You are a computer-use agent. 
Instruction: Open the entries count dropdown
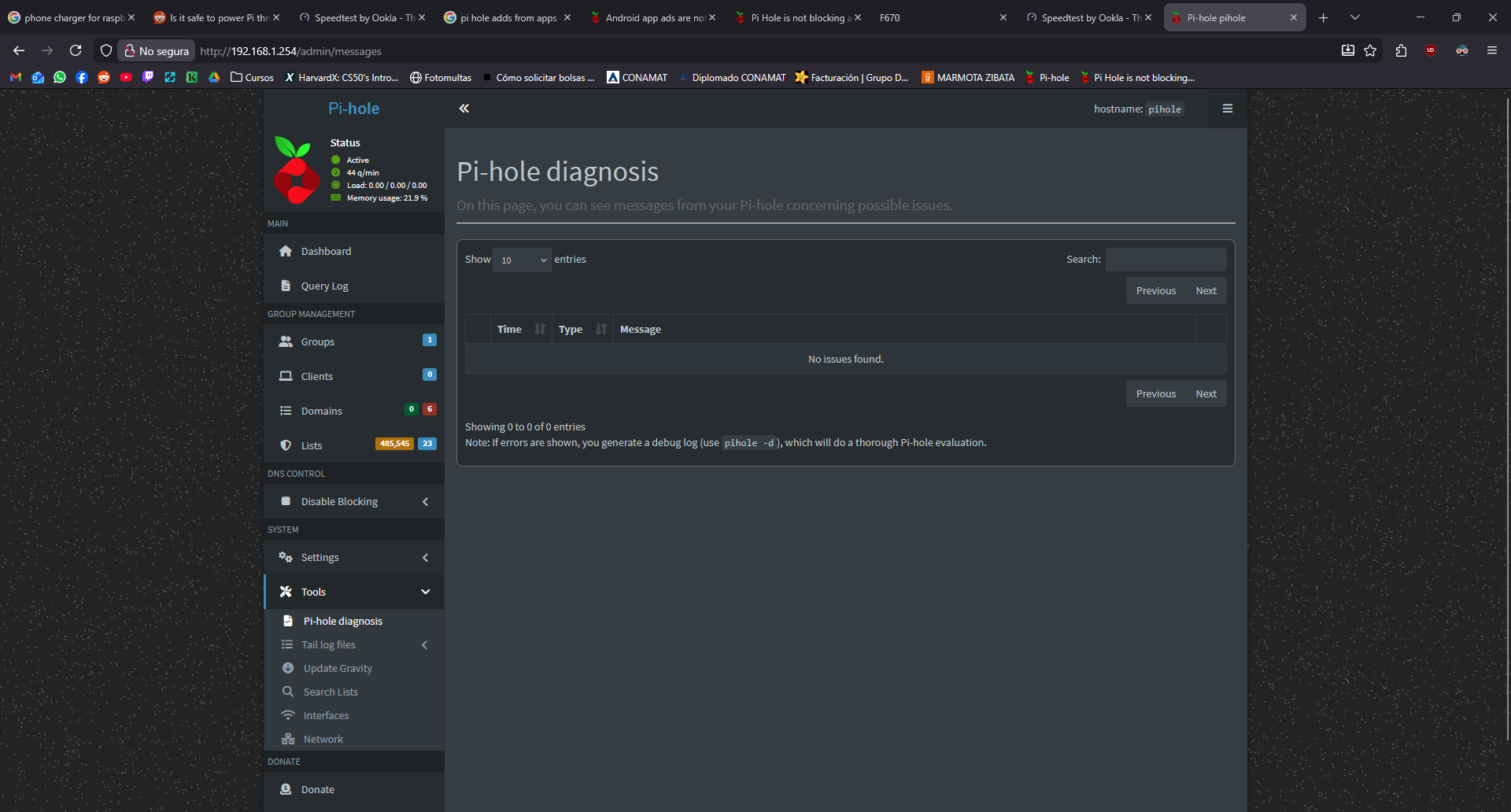tap(522, 260)
